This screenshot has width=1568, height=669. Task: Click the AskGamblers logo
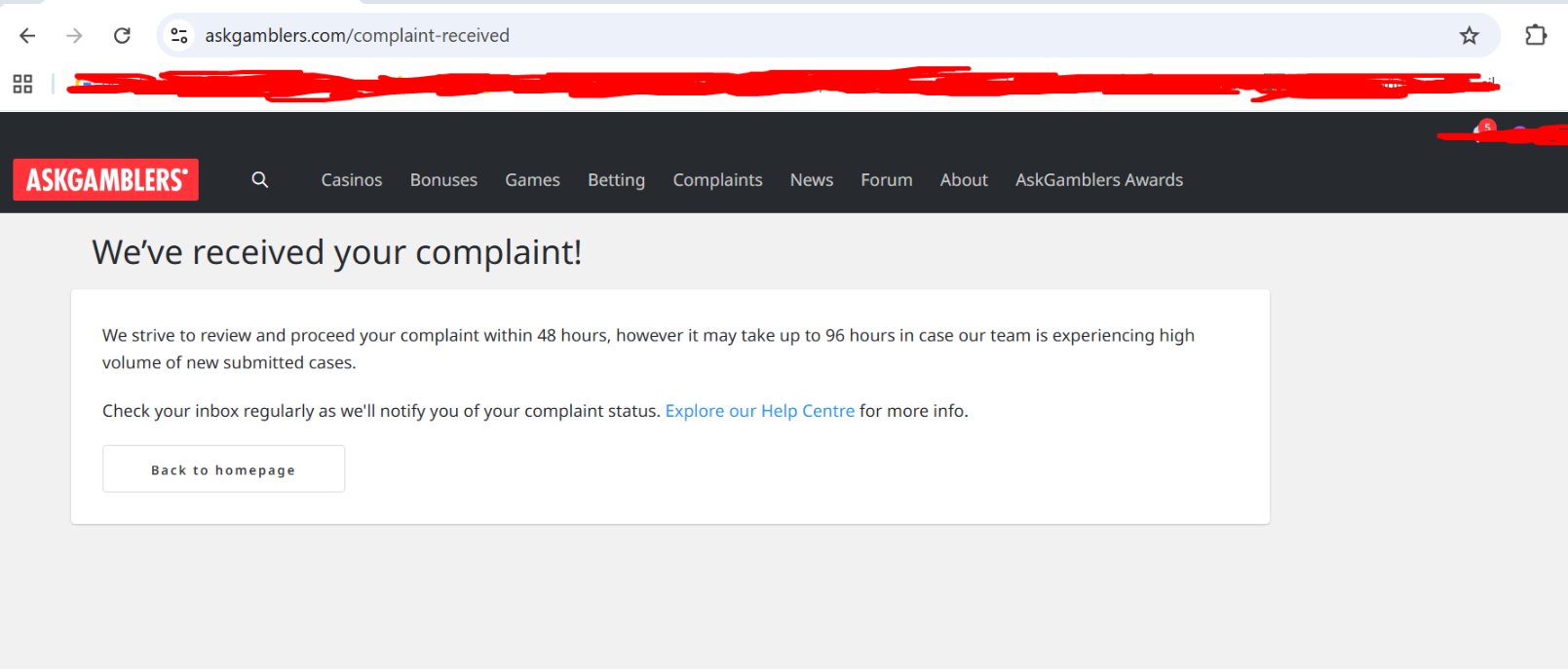(x=105, y=179)
